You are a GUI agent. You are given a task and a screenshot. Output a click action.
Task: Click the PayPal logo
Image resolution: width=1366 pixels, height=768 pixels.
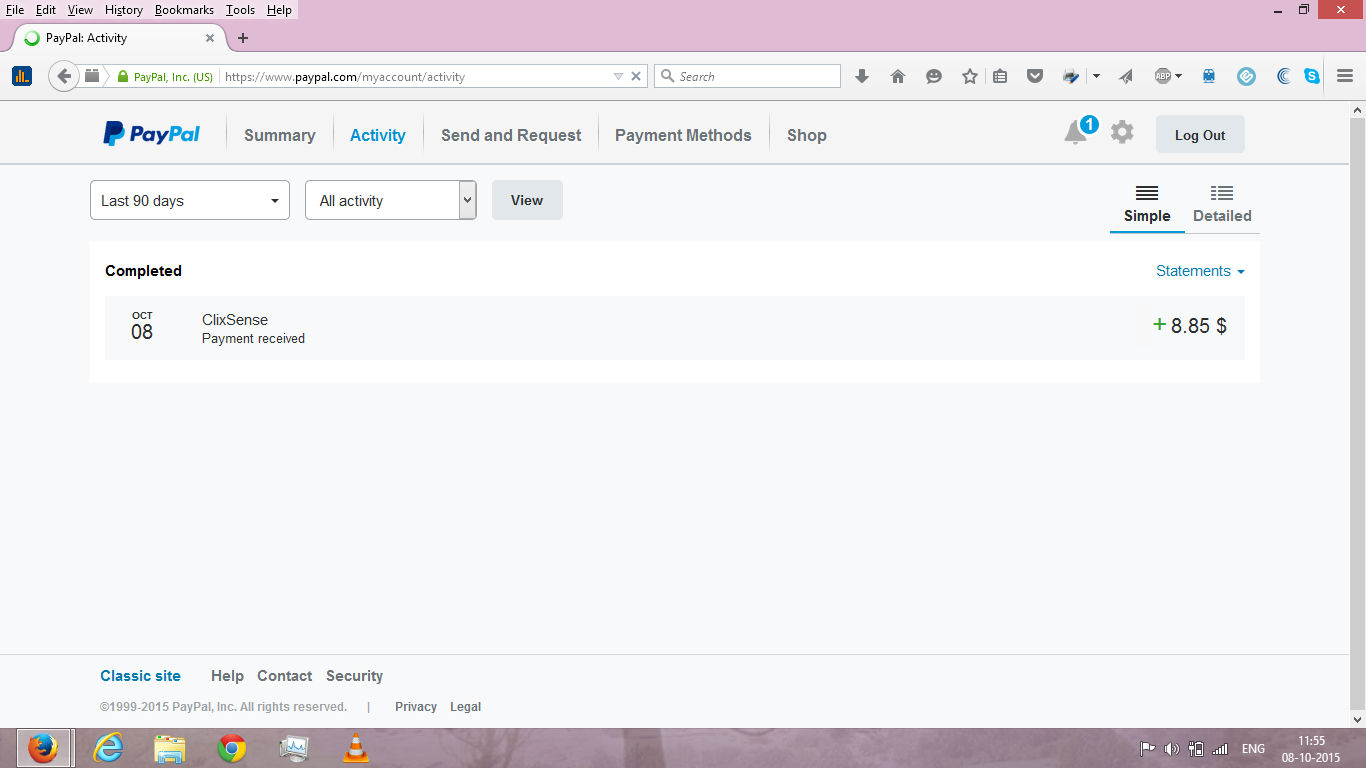point(152,134)
